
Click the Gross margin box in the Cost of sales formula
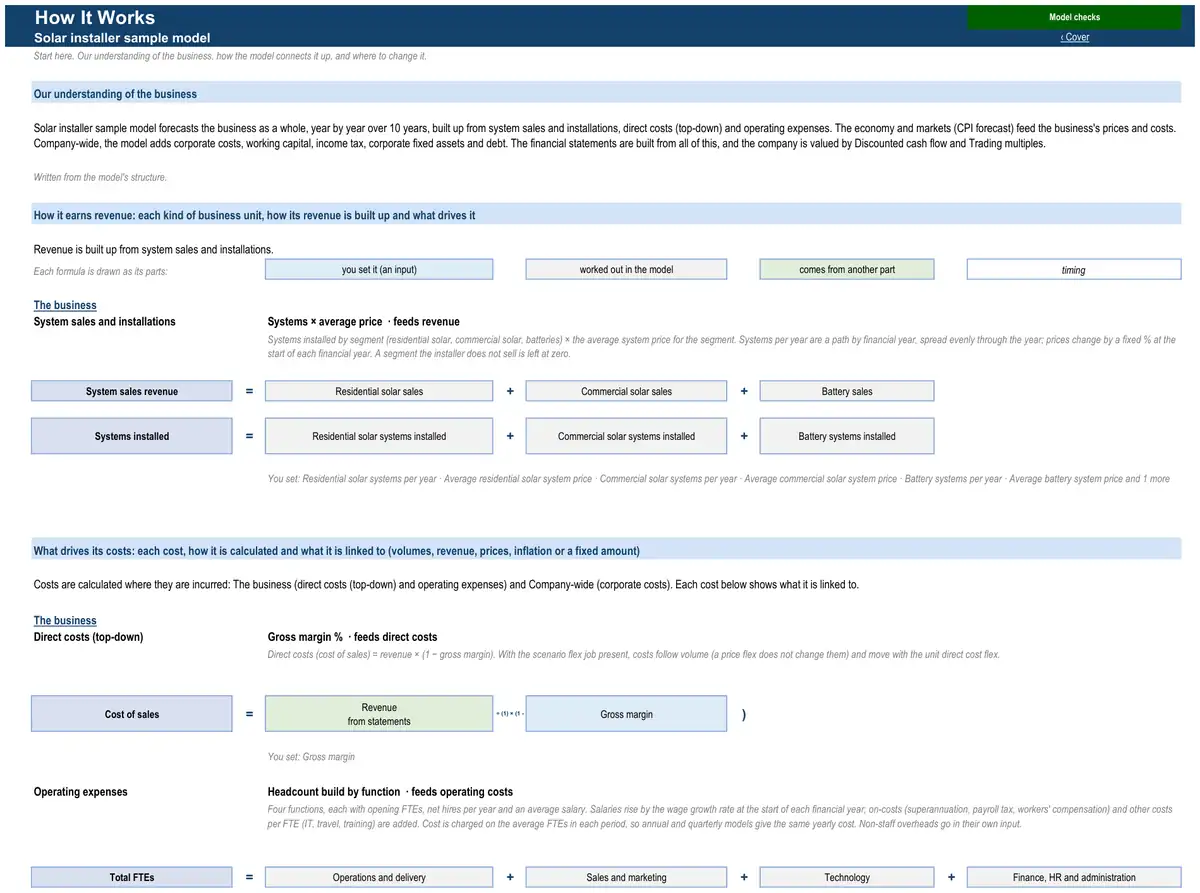point(626,715)
